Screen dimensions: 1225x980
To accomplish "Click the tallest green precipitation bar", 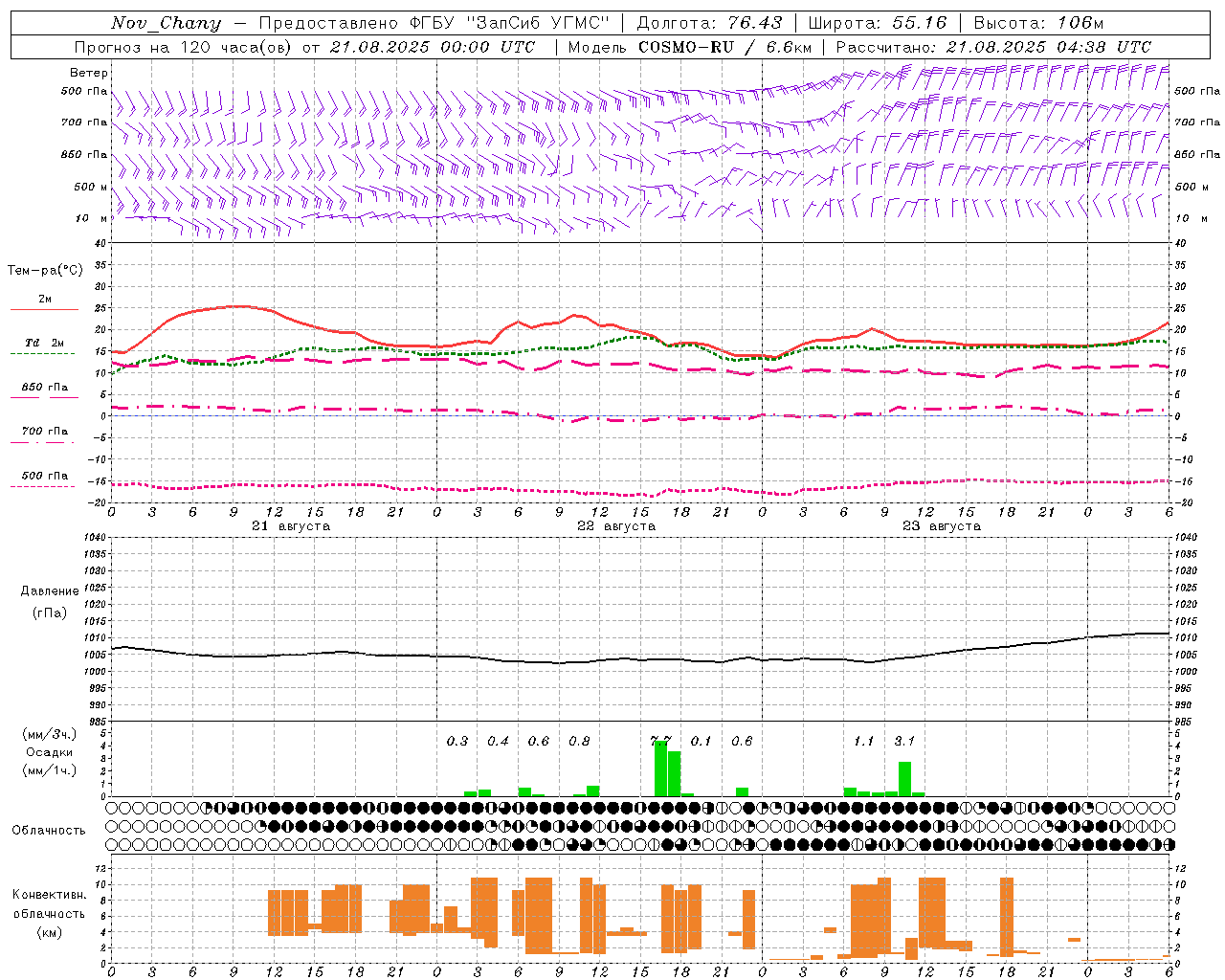I will pyautogui.click(x=660, y=768).
